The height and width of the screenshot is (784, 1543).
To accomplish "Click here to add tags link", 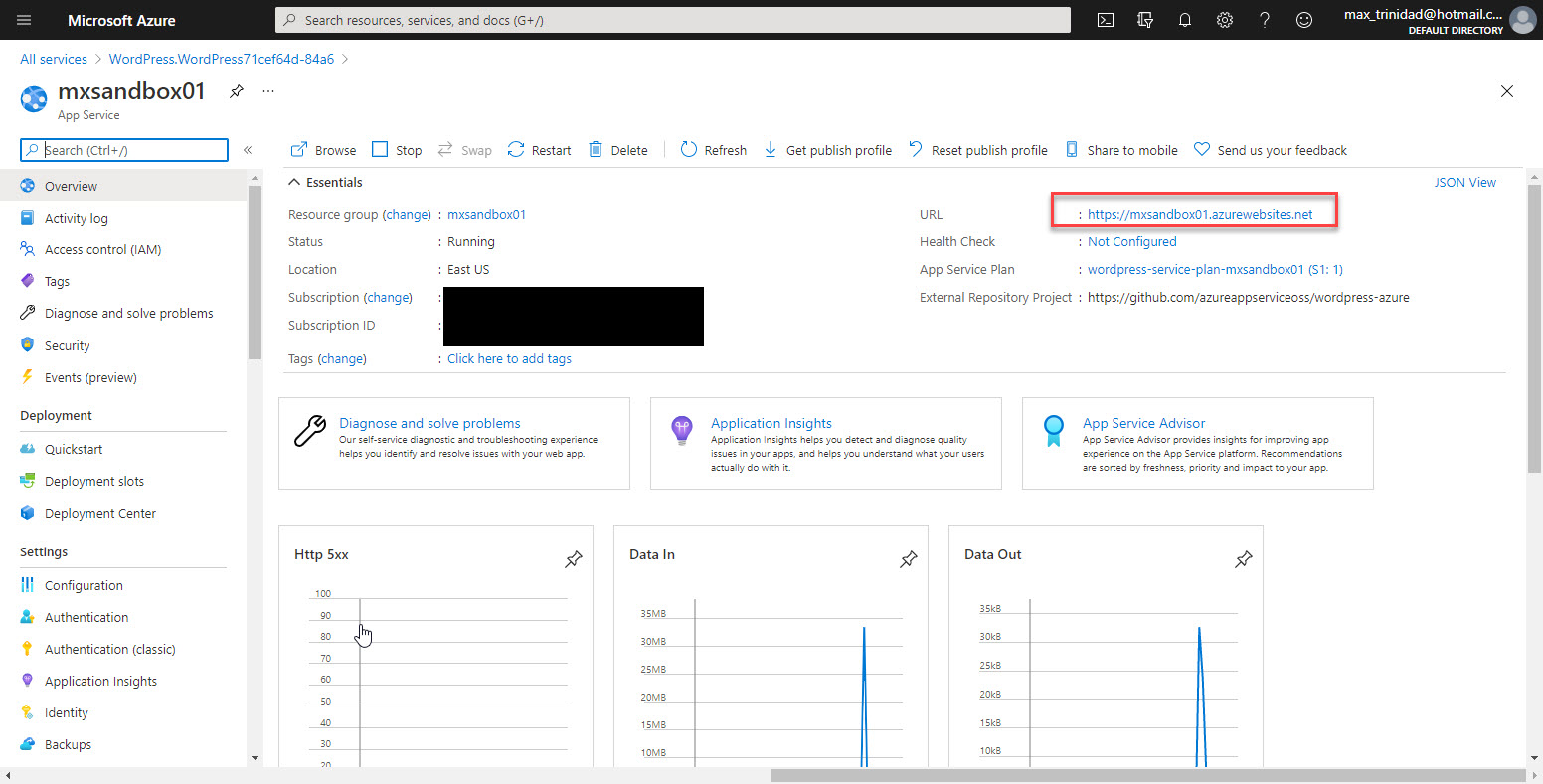I will pyautogui.click(x=509, y=358).
